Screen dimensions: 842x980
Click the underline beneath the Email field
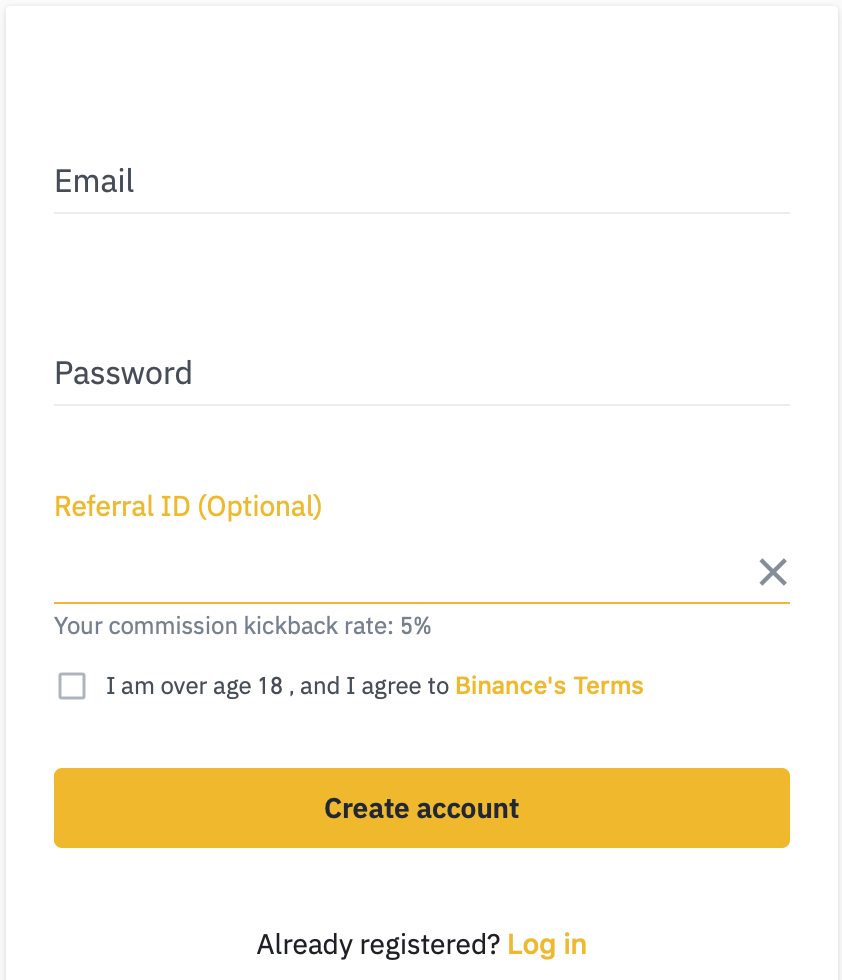click(x=420, y=213)
